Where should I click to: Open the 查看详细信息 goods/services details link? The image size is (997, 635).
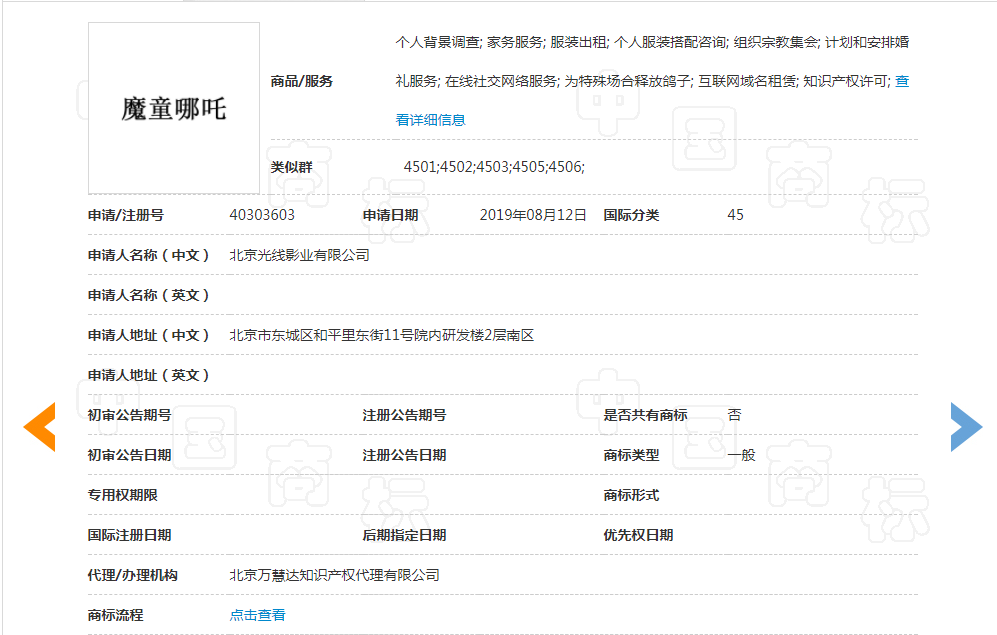click(430, 120)
